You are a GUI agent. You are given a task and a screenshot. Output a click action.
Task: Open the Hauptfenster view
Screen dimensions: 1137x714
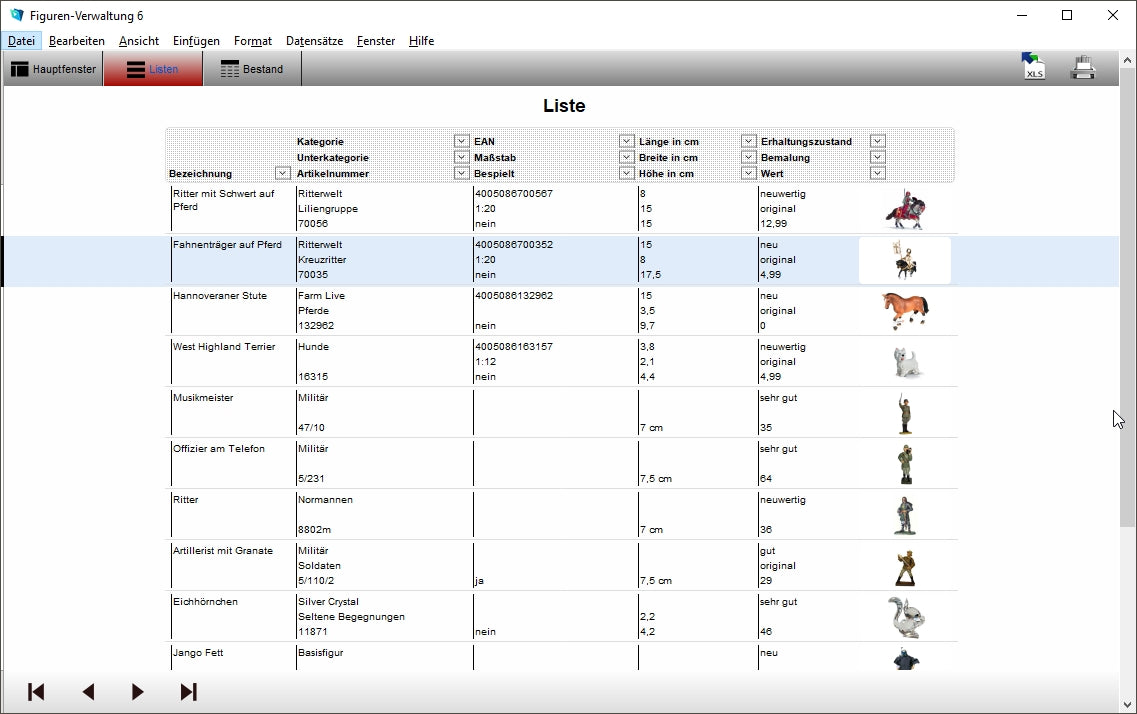53,69
